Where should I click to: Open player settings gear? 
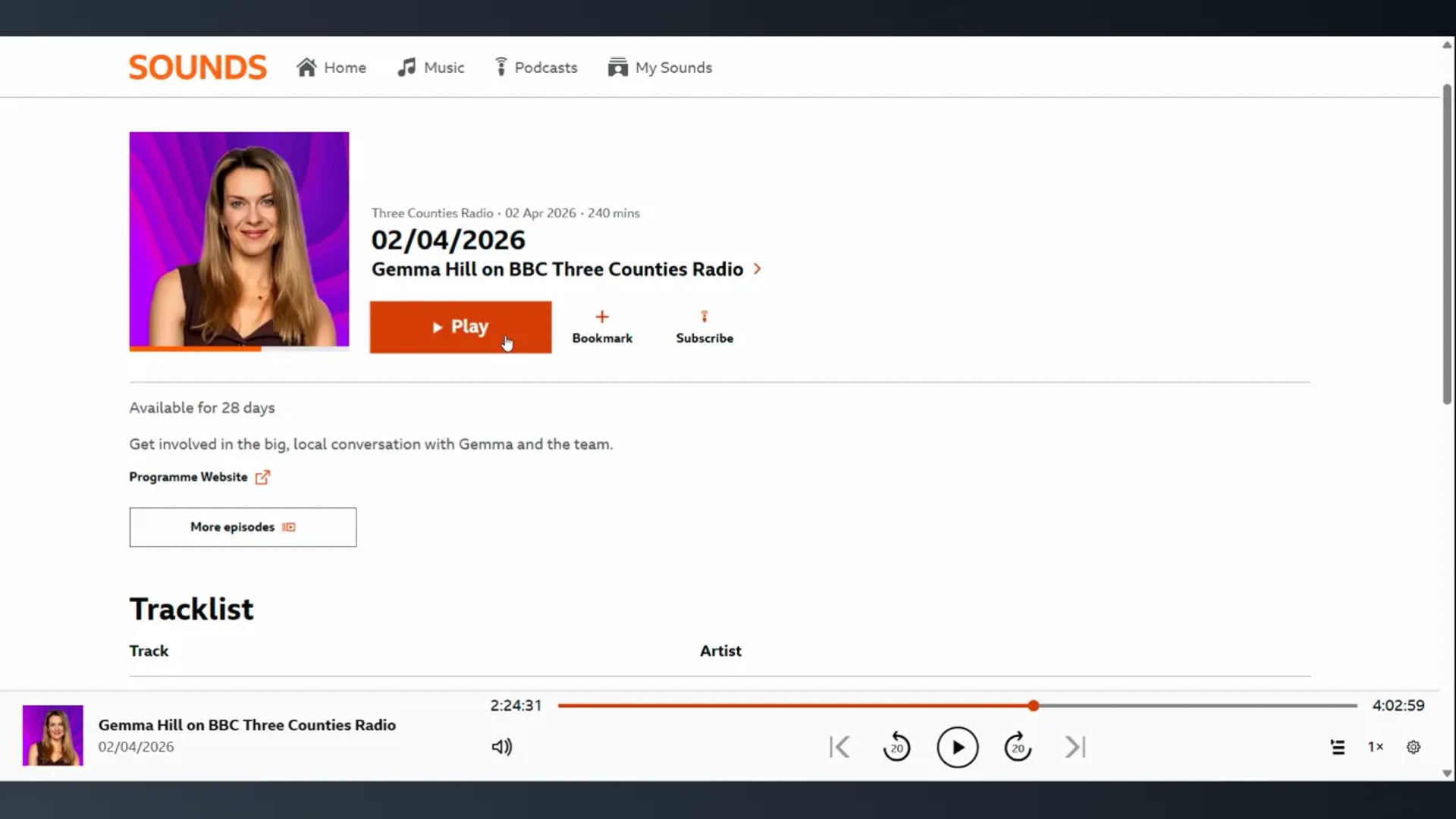(1413, 746)
